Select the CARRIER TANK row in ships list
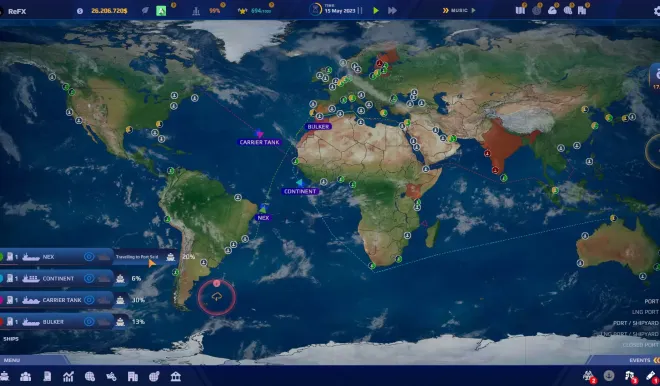This screenshot has height=386, width=660. click(x=57, y=300)
